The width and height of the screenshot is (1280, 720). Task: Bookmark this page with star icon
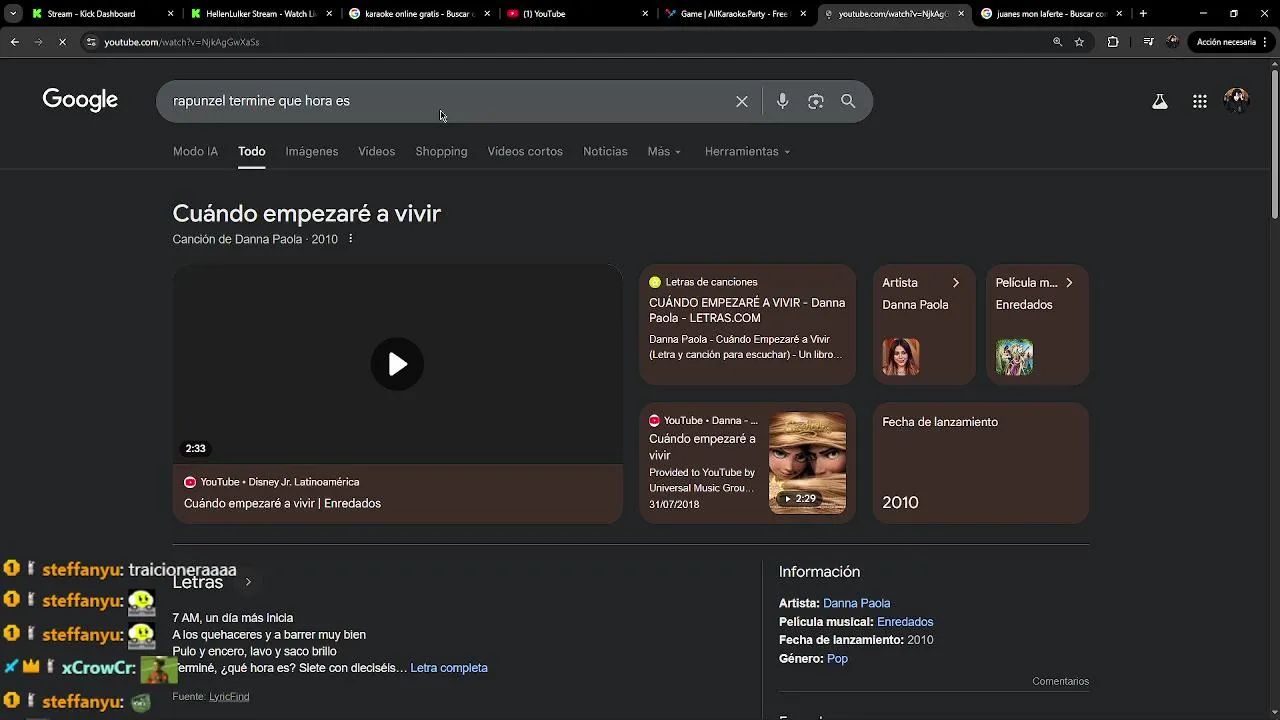coord(1079,42)
